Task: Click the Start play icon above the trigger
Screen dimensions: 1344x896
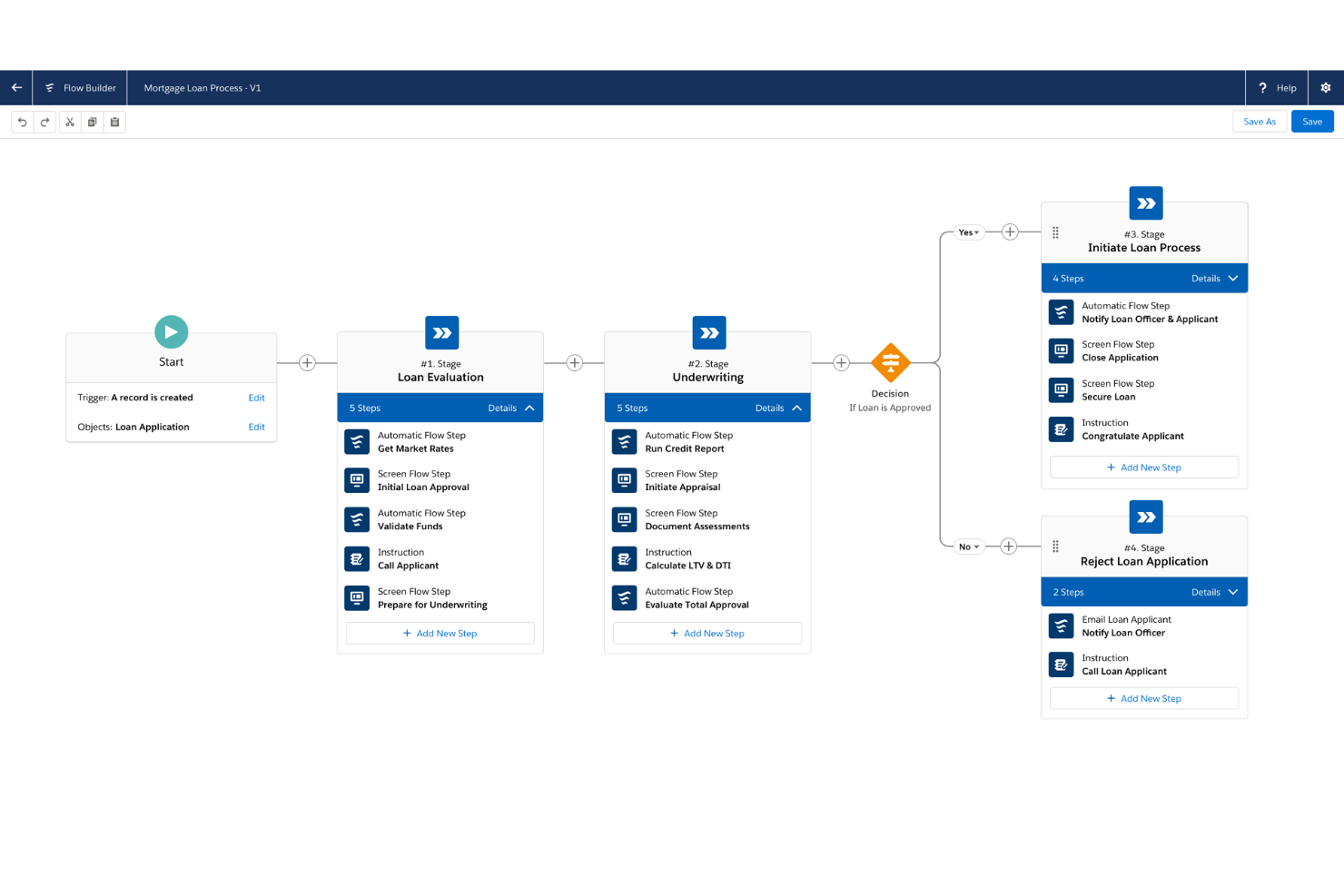Action: (171, 331)
